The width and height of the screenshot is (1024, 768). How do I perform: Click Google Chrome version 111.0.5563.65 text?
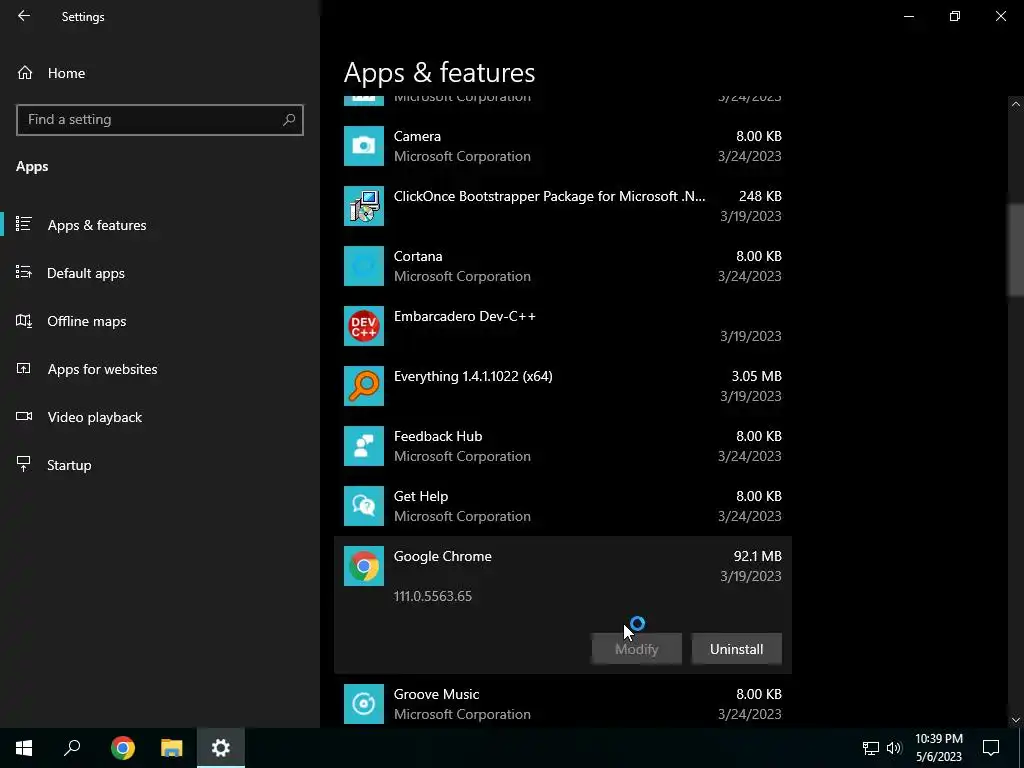pos(432,596)
